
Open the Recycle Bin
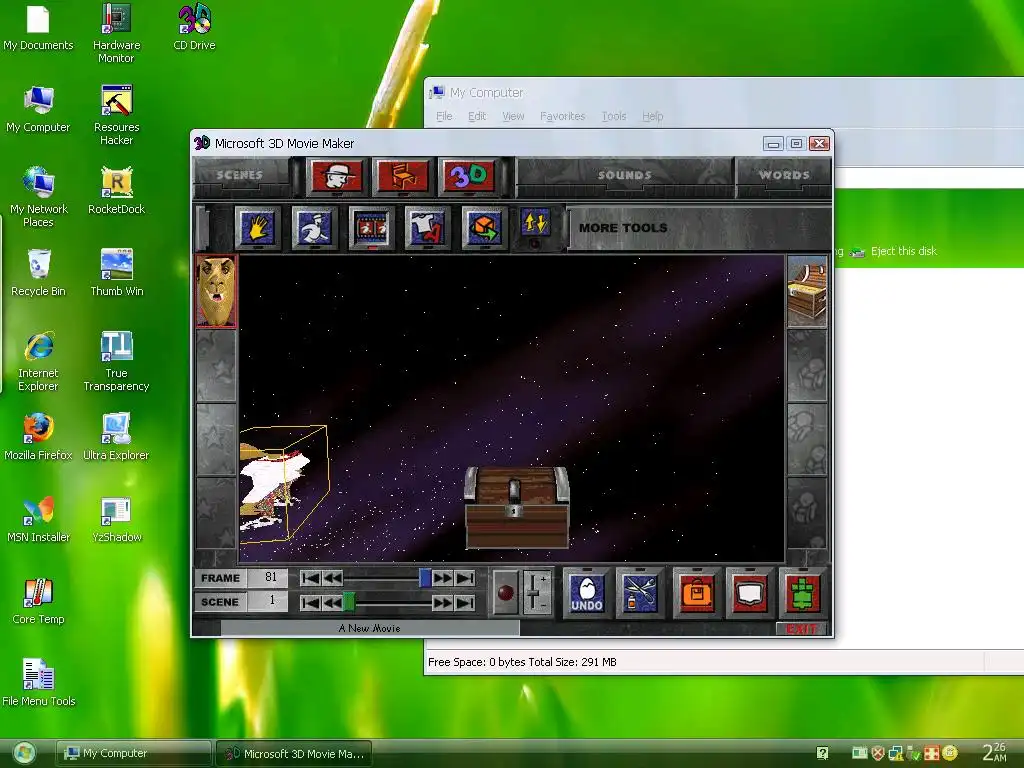tap(38, 274)
